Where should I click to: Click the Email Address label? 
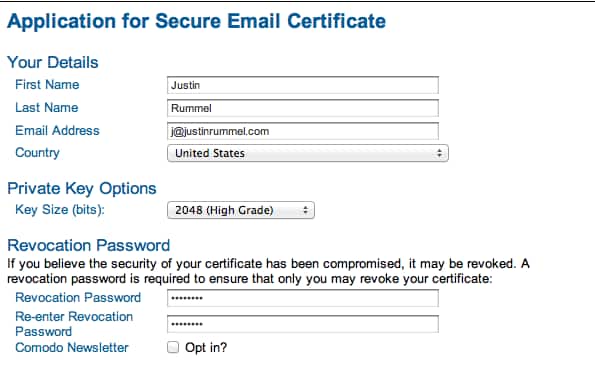tap(57, 131)
